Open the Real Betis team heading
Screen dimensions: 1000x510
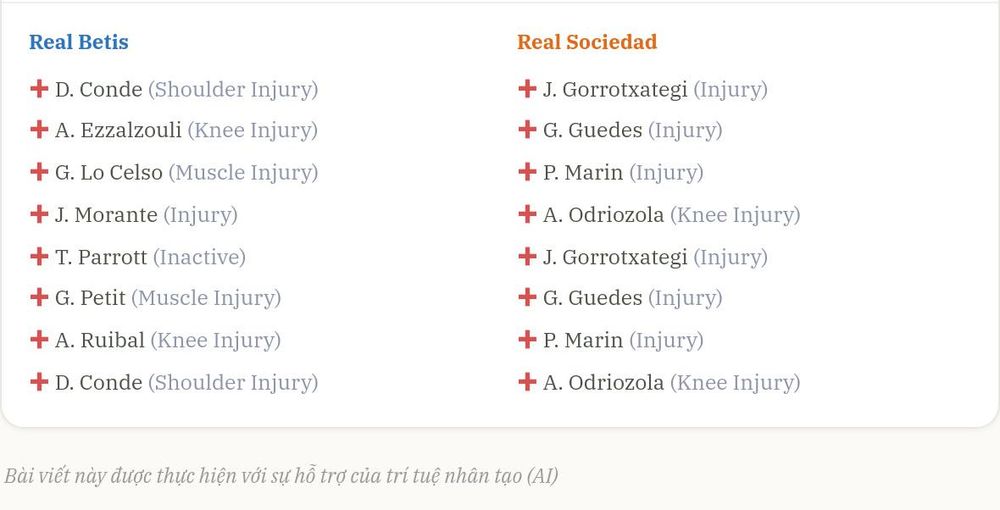[x=79, y=42]
